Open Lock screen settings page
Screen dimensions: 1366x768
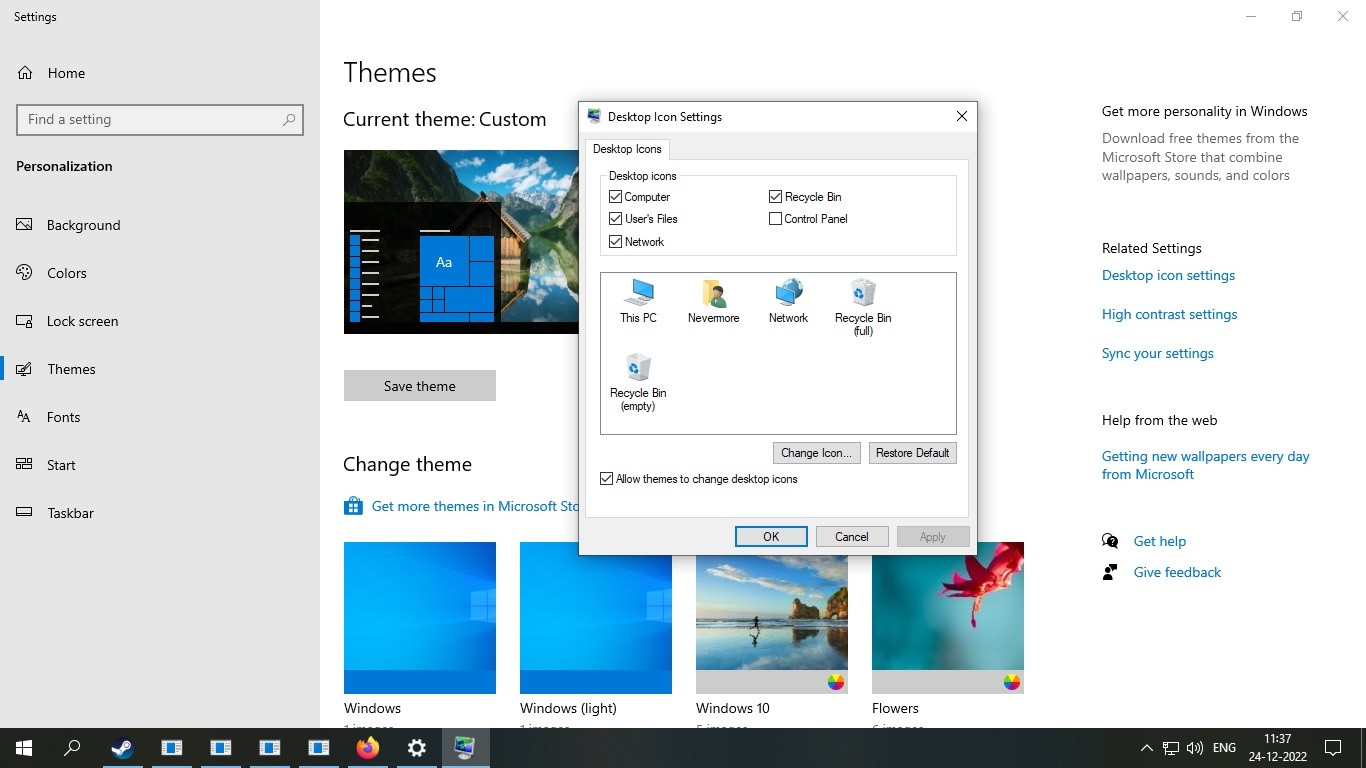[160, 321]
